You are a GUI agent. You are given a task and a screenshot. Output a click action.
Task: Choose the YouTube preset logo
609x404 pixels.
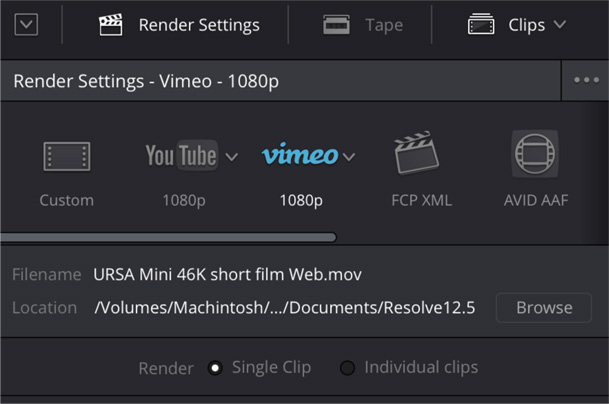[x=181, y=156]
